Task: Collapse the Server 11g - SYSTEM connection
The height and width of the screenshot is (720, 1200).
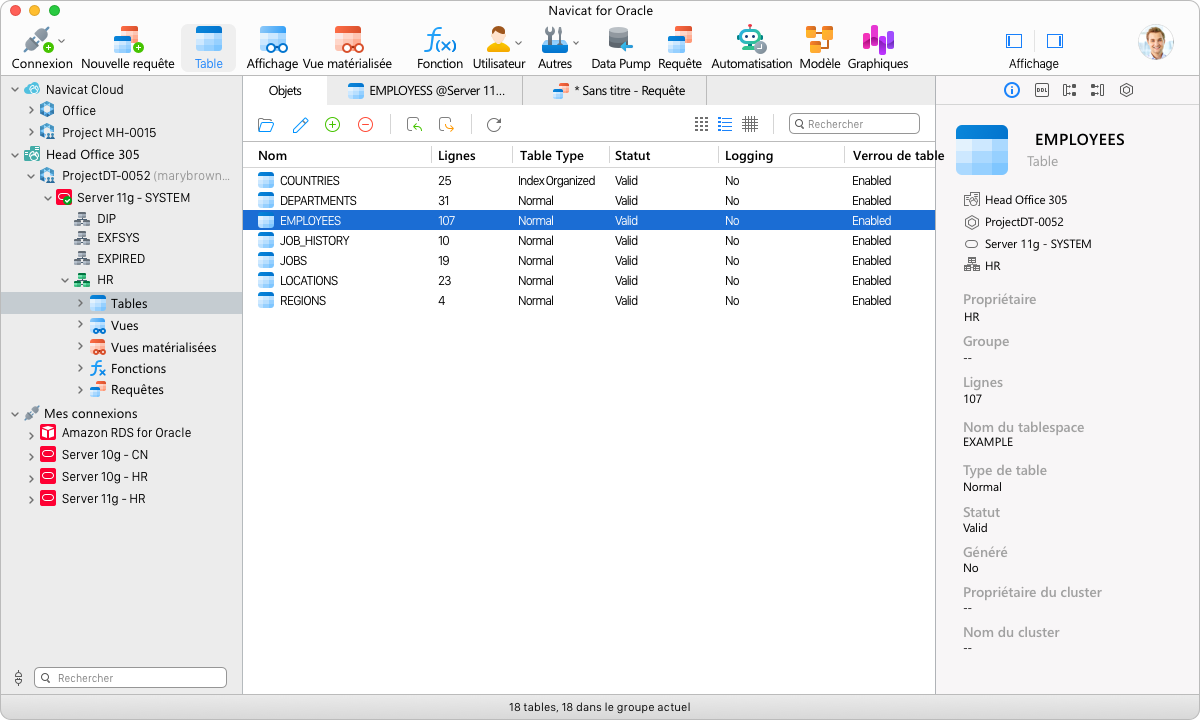Action: [x=47, y=198]
